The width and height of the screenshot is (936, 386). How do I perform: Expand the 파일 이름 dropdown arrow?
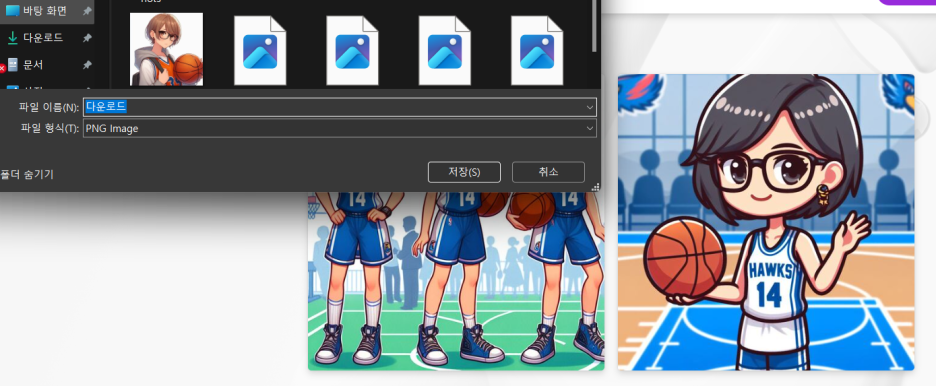click(590, 107)
